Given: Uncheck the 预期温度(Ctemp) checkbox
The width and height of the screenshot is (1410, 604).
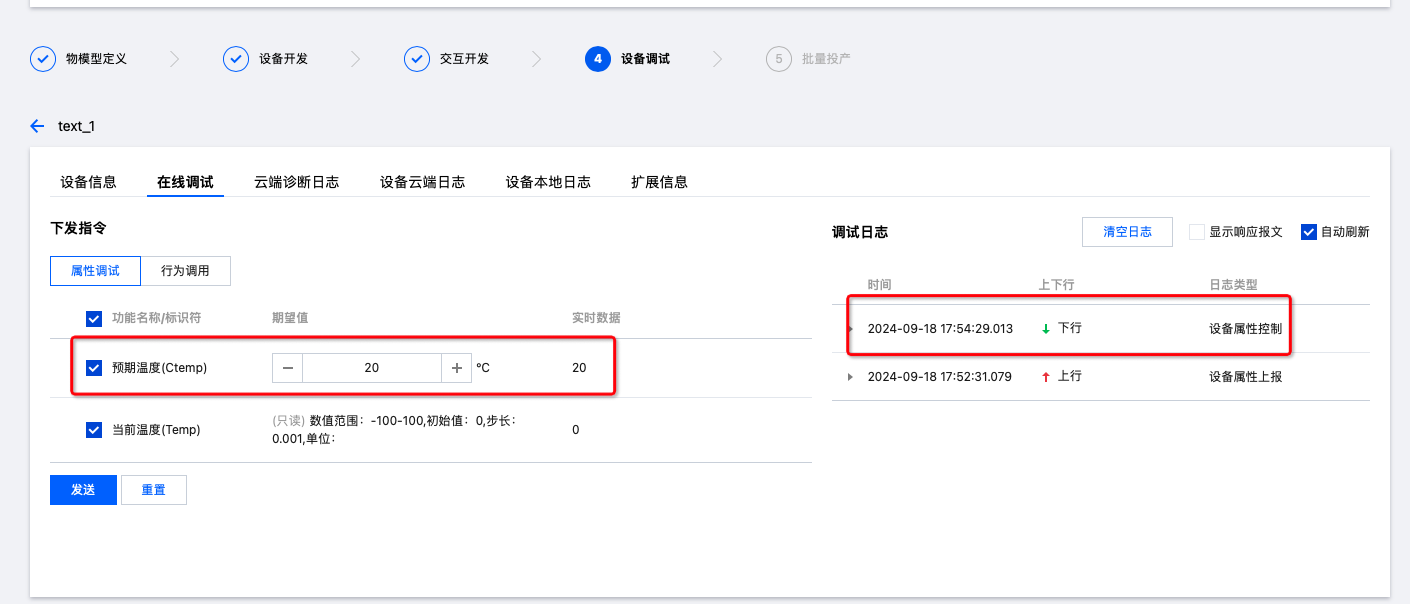Looking at the screenshot, I should pyautogui.click(x=94, y=368).
